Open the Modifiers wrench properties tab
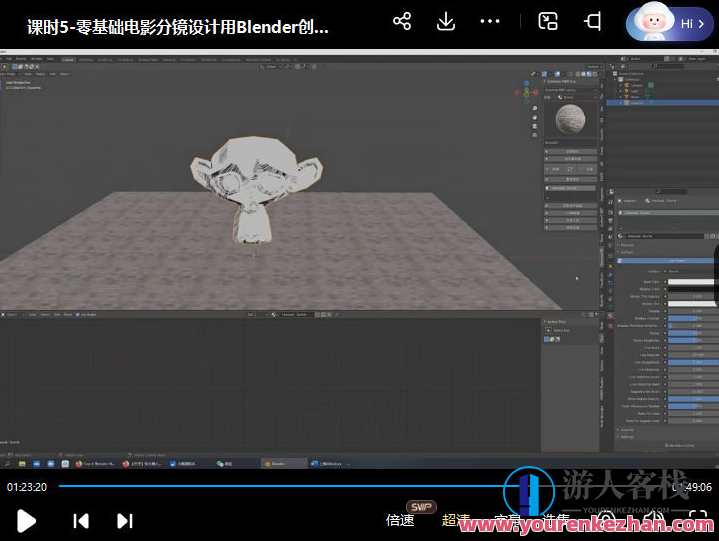The width and height of the screenshot is (719, 541). [x=611, y=276]
